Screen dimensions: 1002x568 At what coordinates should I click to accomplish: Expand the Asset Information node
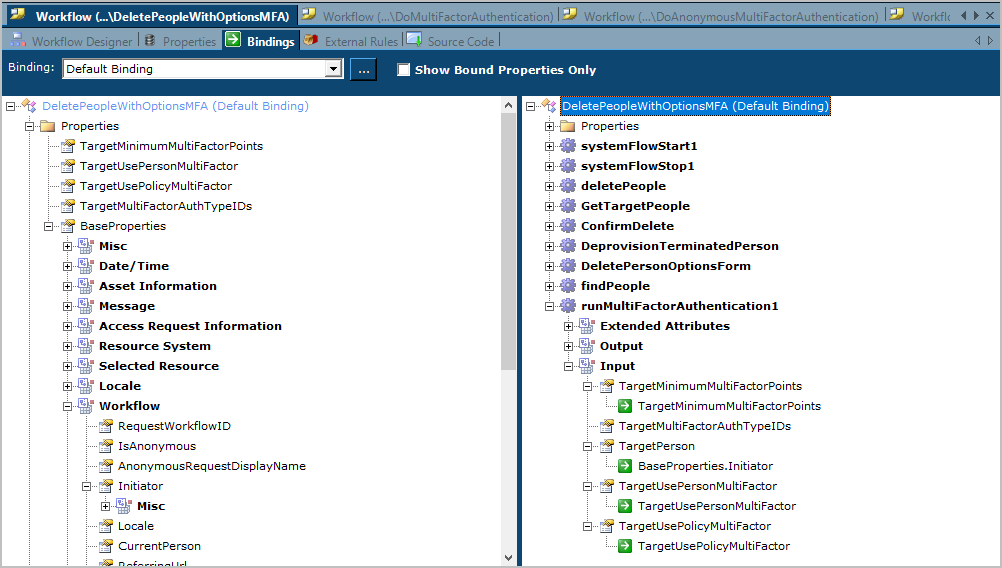click(x=67, y=286)
